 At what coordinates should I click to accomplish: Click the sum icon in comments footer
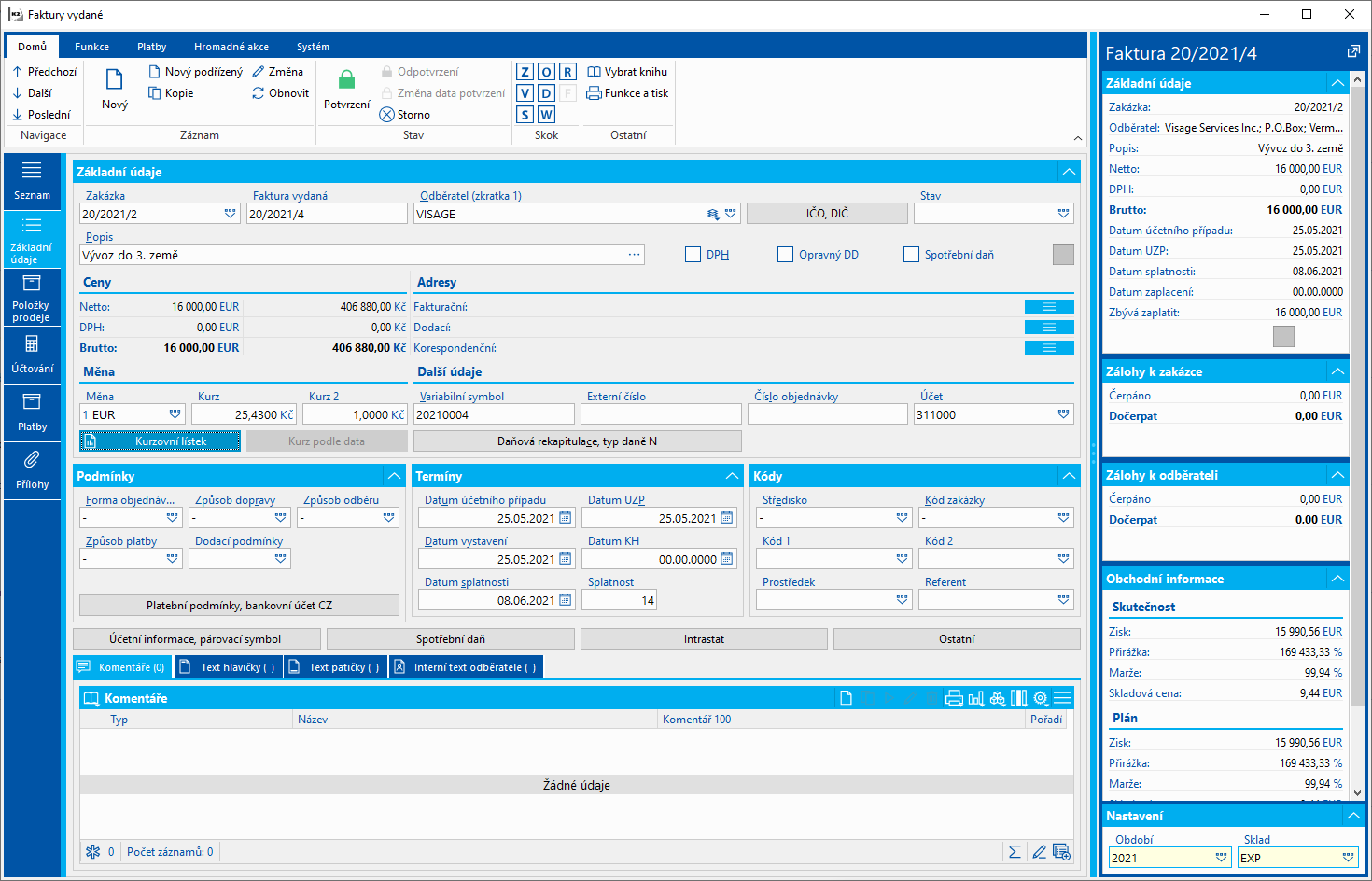(x=1015, y=852)
